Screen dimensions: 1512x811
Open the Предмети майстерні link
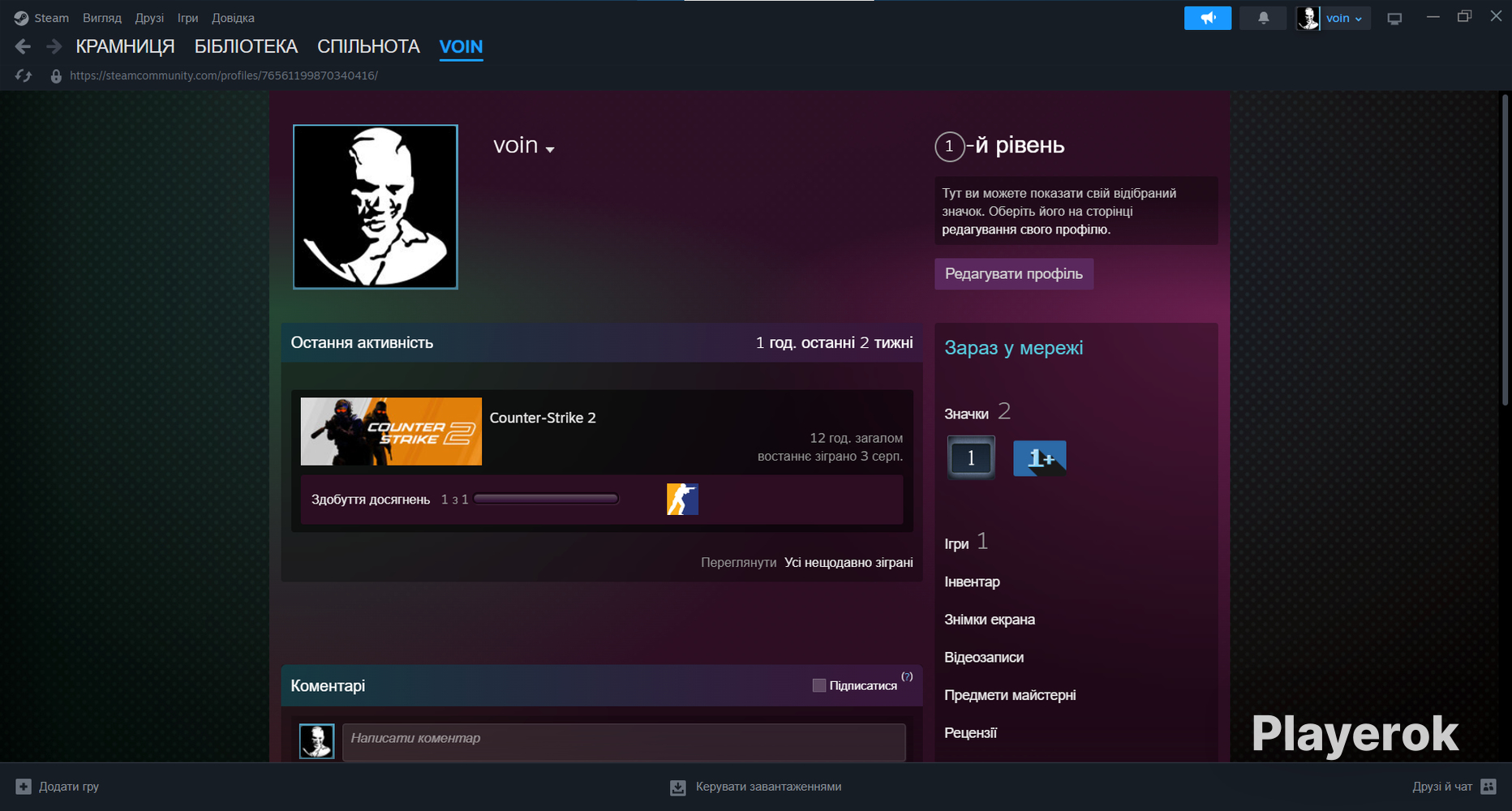[1010, 695]
